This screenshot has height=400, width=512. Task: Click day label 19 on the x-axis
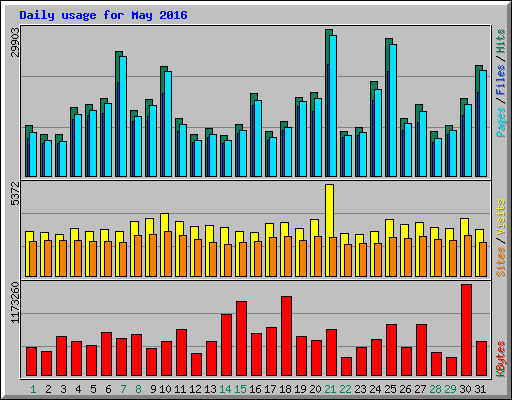pyautogui.click(x=300, y=389)
